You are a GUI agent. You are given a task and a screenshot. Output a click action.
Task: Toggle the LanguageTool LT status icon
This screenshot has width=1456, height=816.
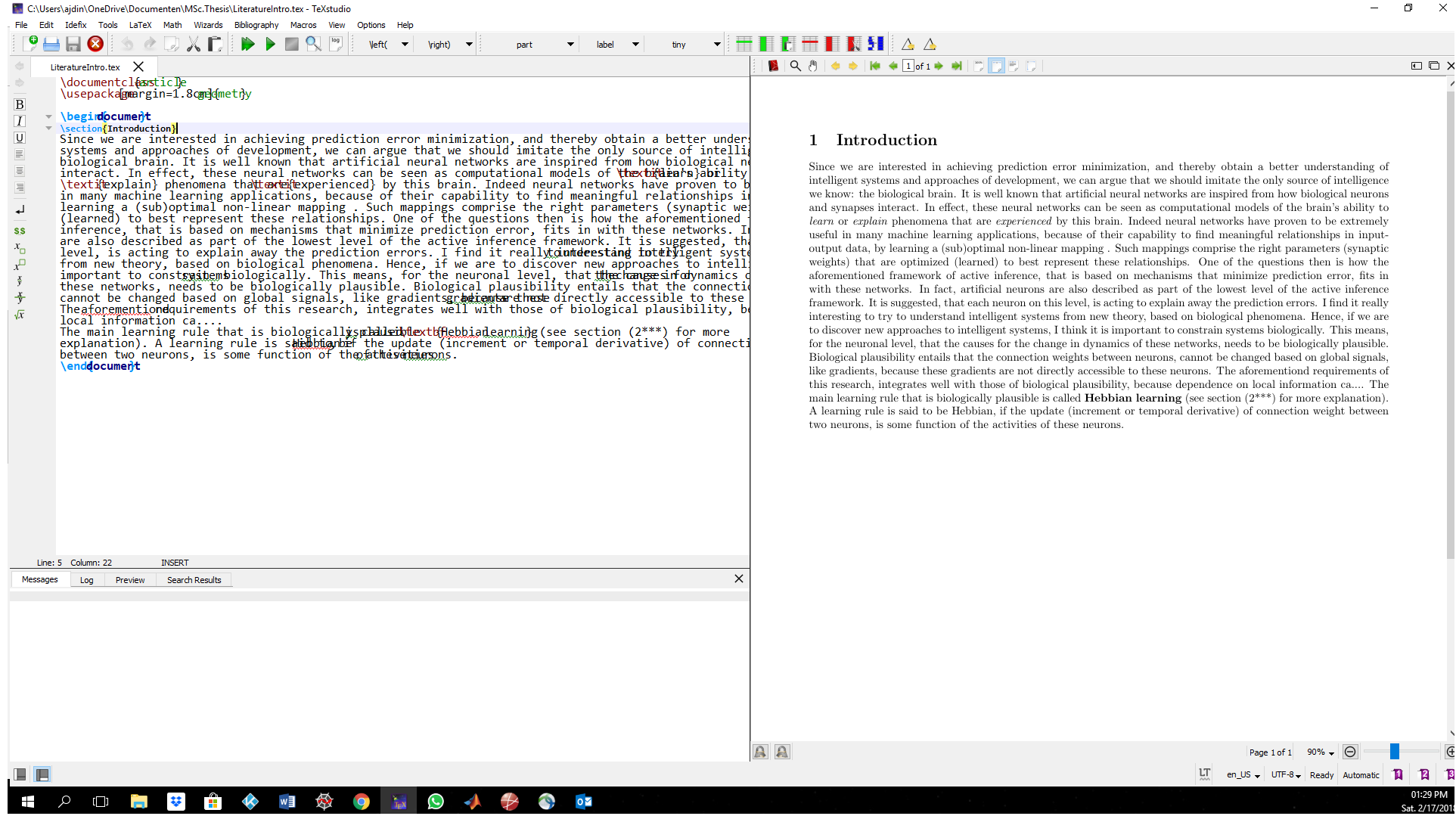pos(1204,774)
